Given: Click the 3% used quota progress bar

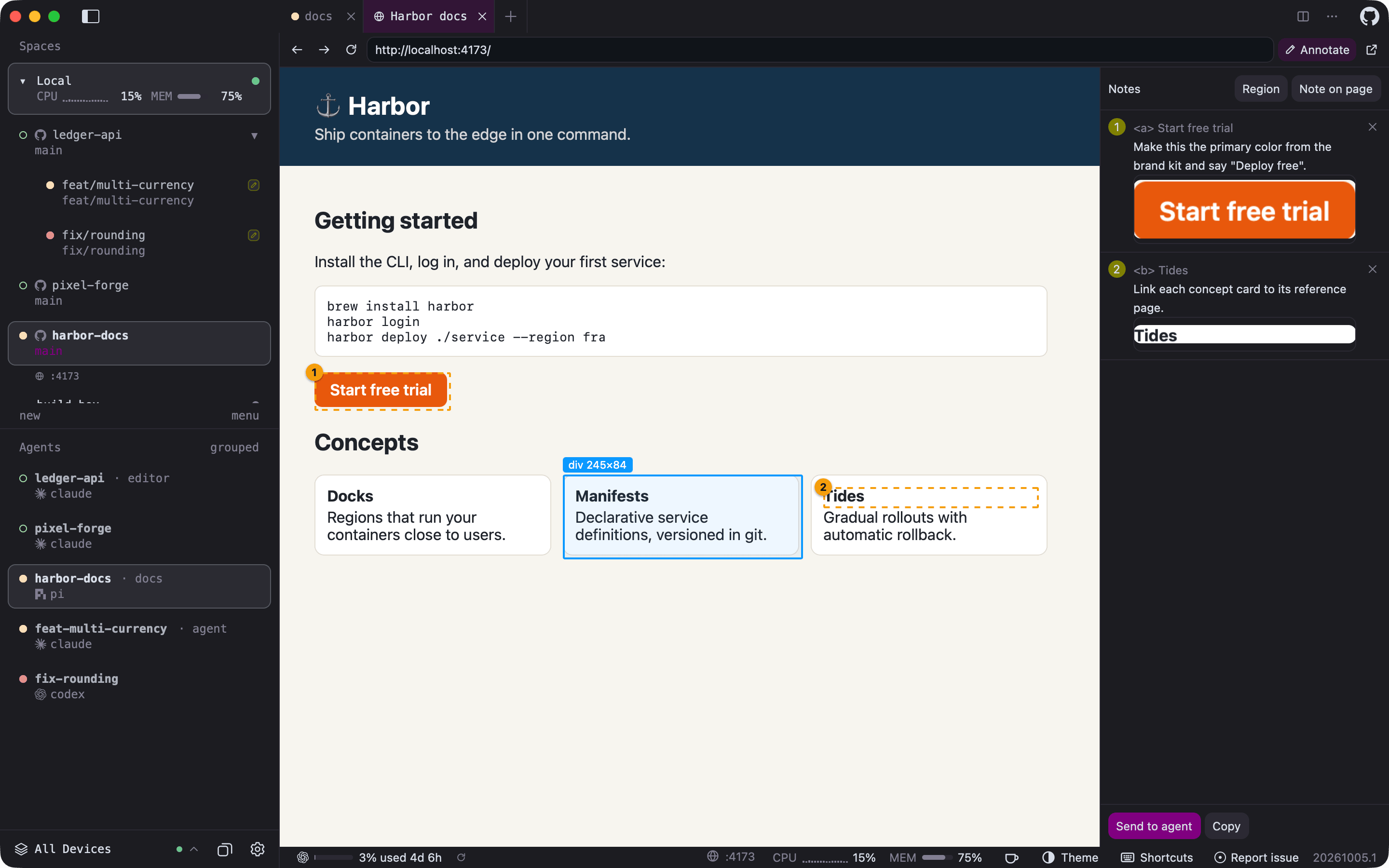Looking at the screenshot, I should 333,857.
